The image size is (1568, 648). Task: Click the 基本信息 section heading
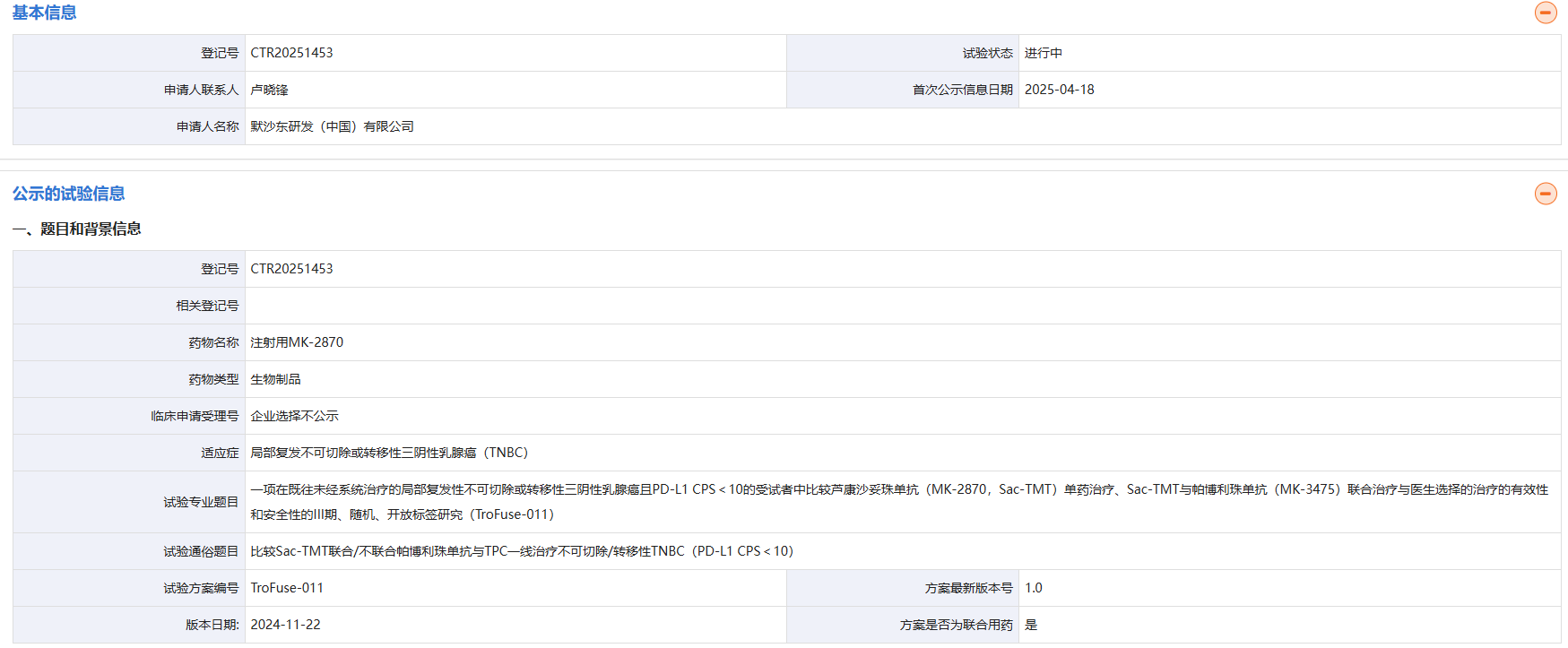point(44,13)
